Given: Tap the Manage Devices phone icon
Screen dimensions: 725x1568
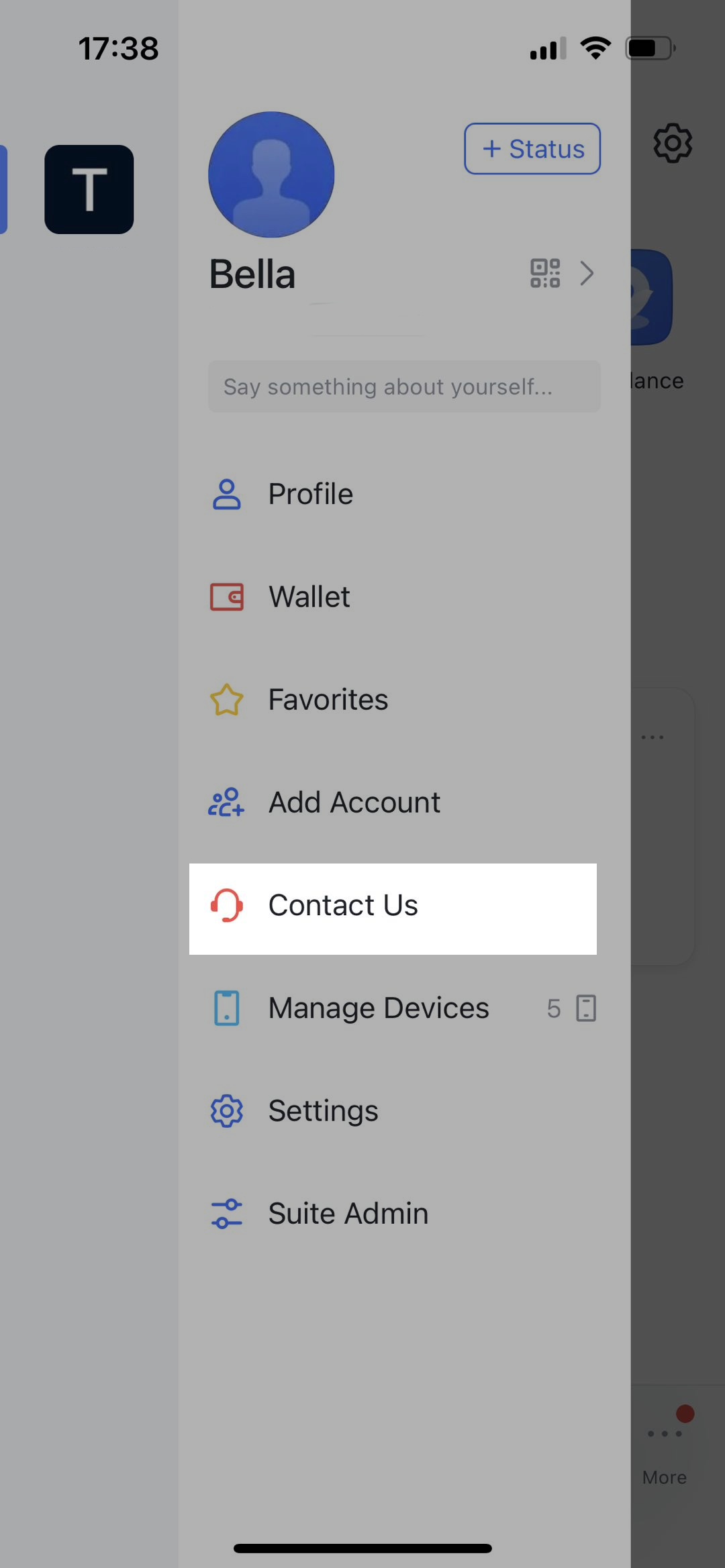Looking at the screenshot, I should click(x=227, y=1008).
